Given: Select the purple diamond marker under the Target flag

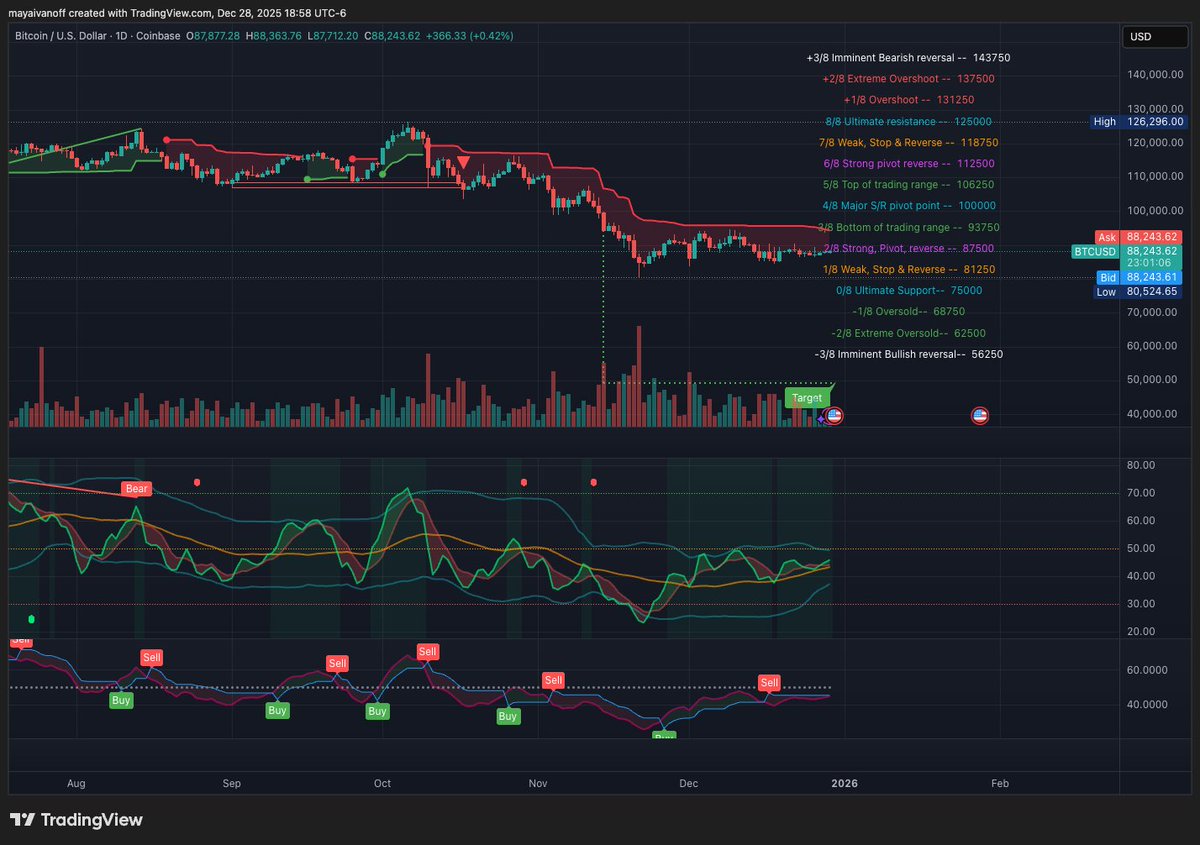Looking at the screenshot, I should tap(820, 419).
